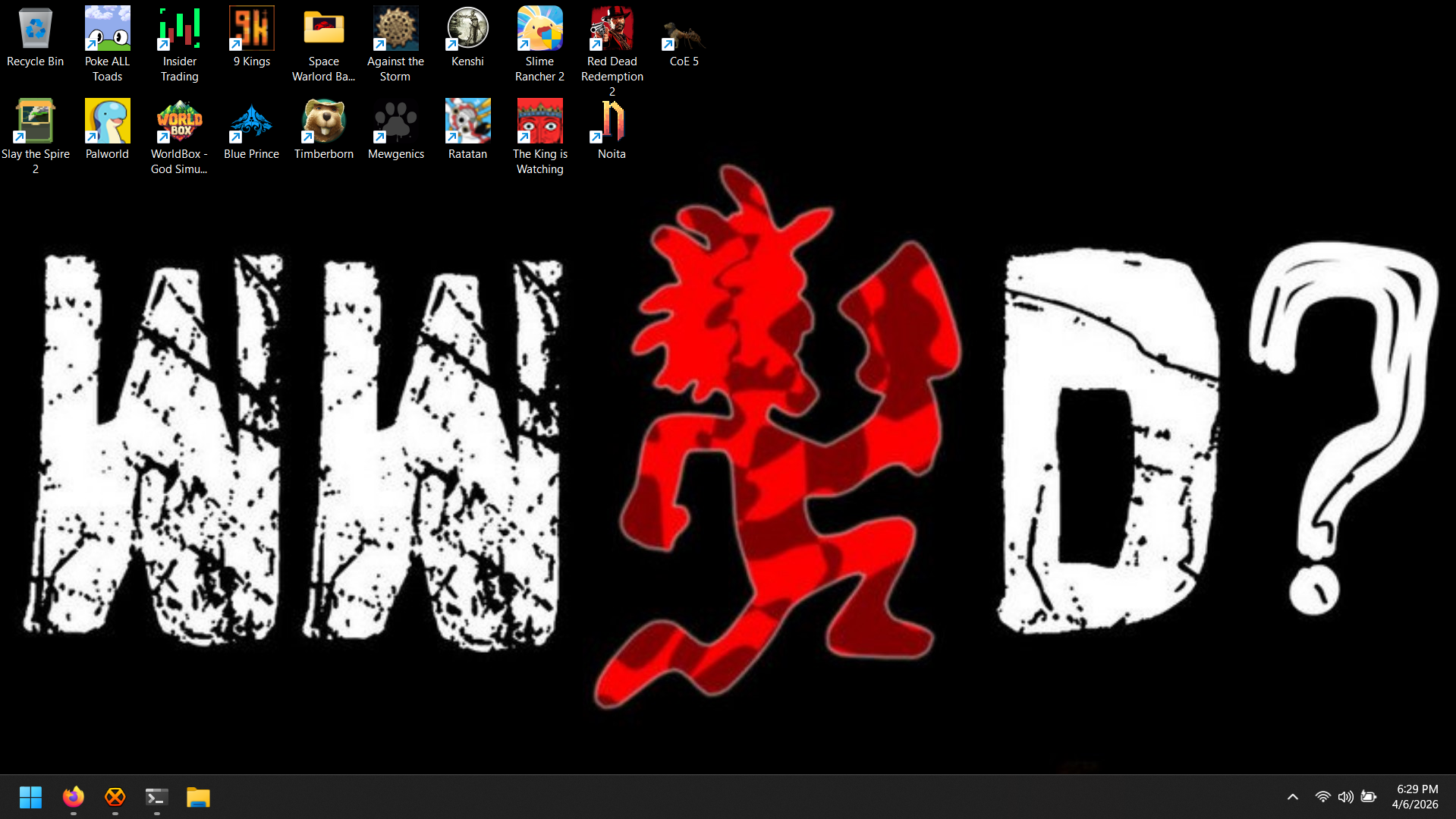
Task: Open File Explorer from the taskbar
Action: 198,797
